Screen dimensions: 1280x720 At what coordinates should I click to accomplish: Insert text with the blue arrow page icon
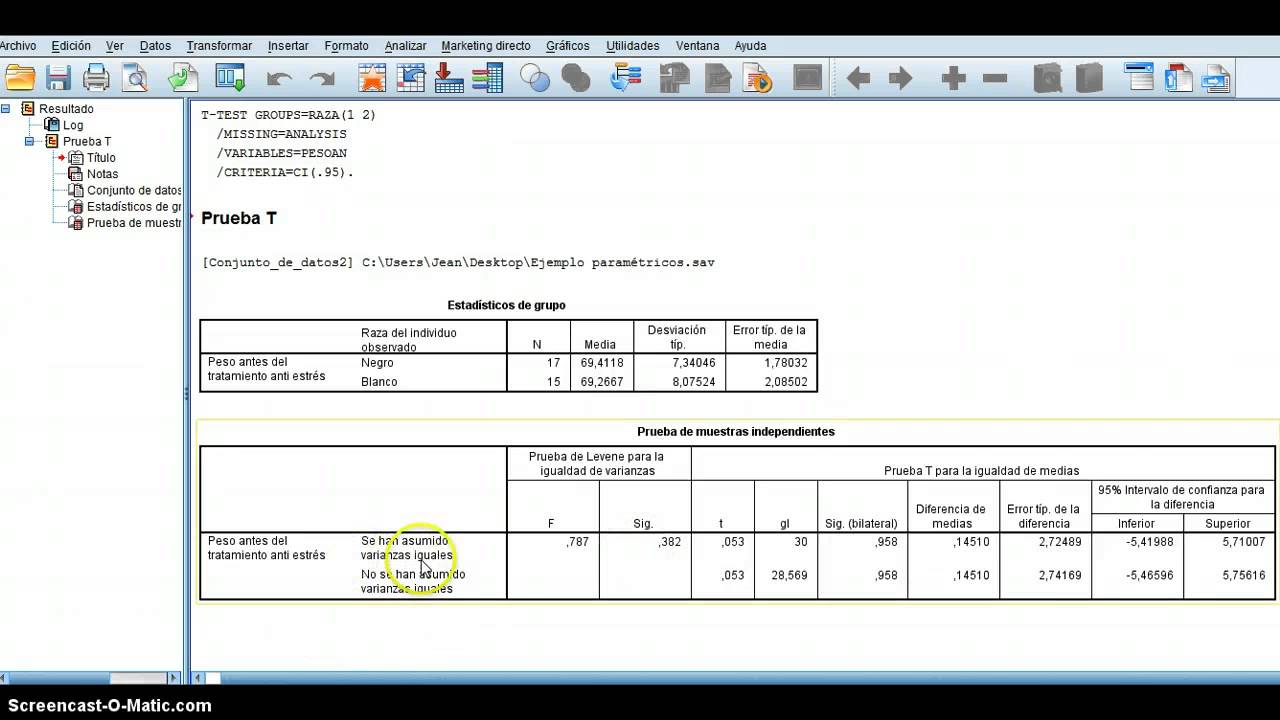(1216, 77)
